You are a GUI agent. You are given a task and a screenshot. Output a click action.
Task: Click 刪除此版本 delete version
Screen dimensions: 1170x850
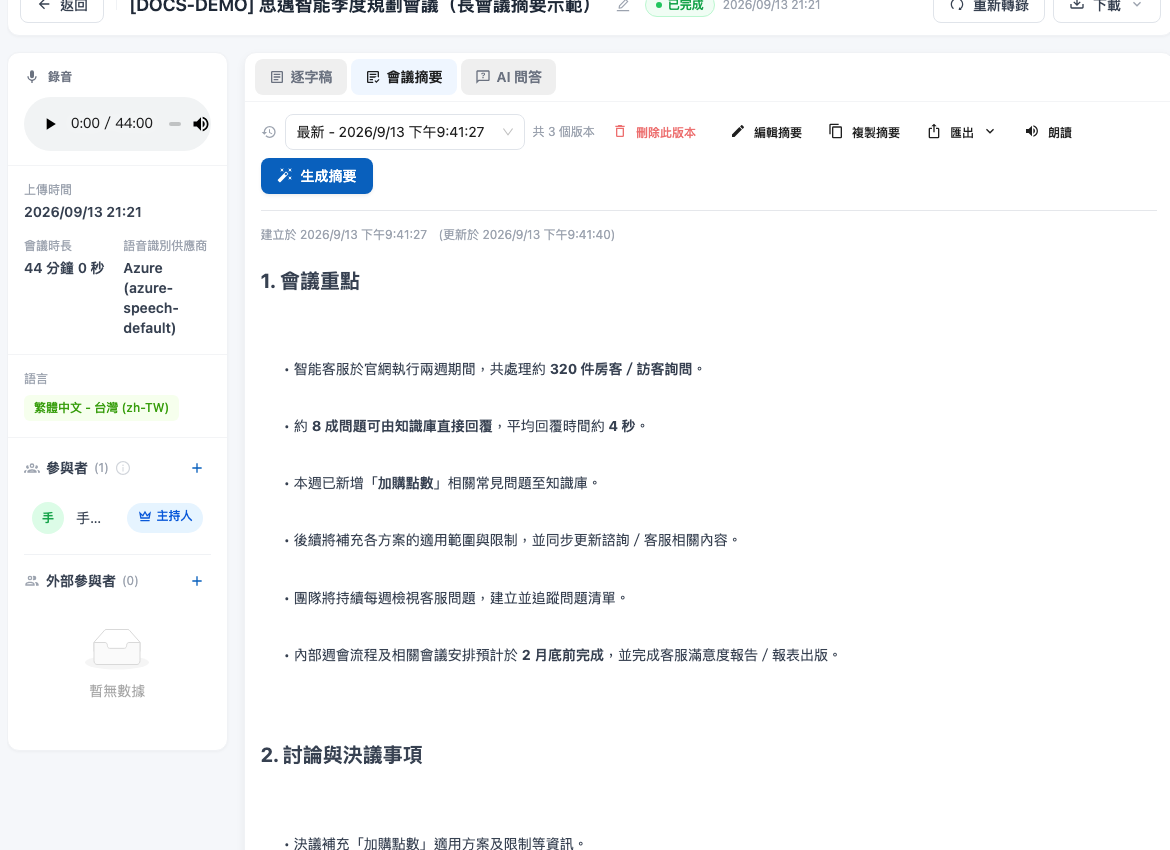(655, 132)
